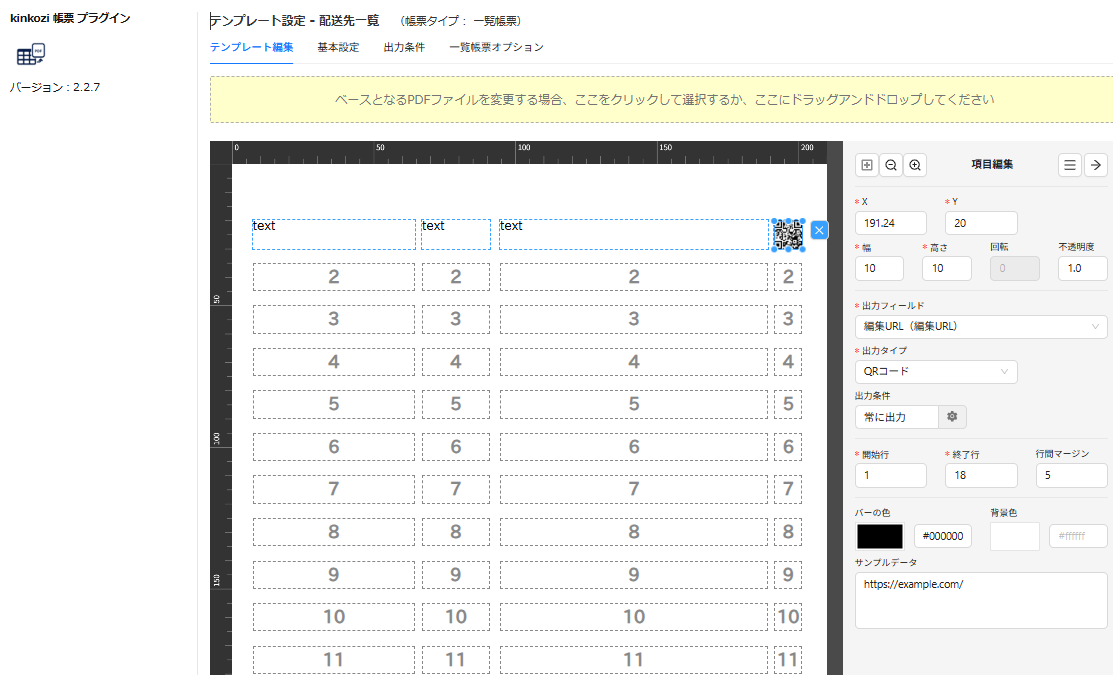Click the white background color swatch

1014,537
